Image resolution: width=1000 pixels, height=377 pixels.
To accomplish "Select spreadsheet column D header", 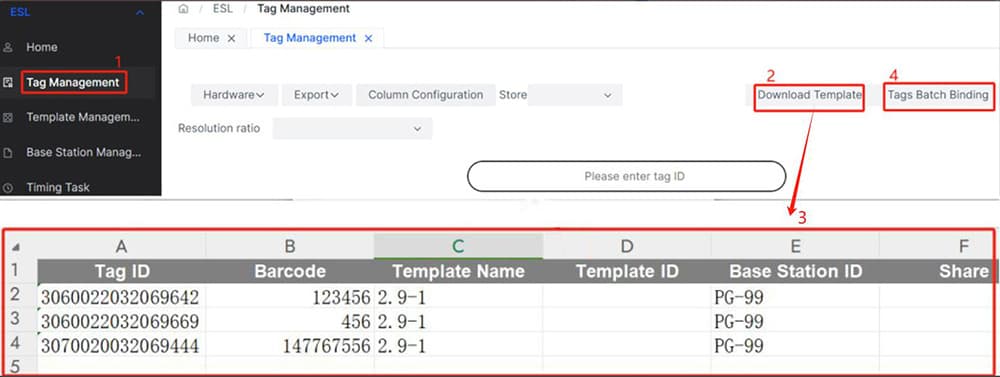I will tap(627, 246).
